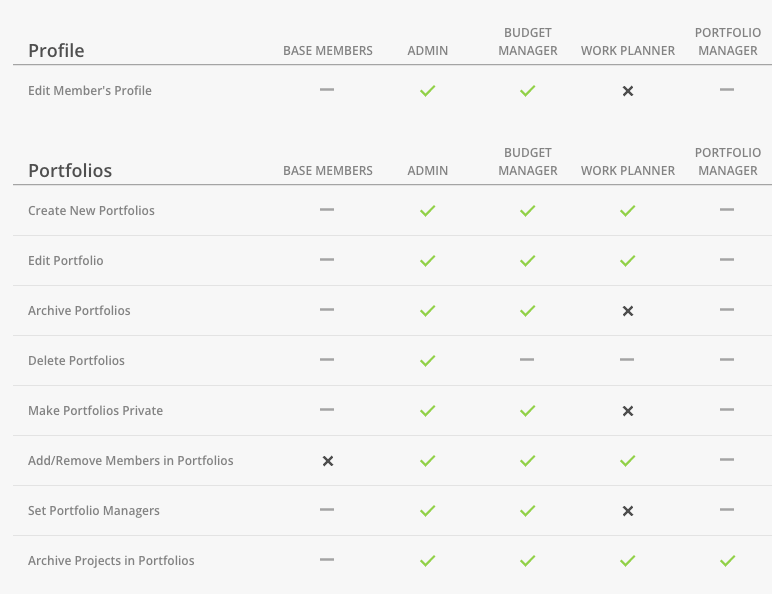Click Base Members X for Add/Remove Members
772x594 pixels.
328,461
